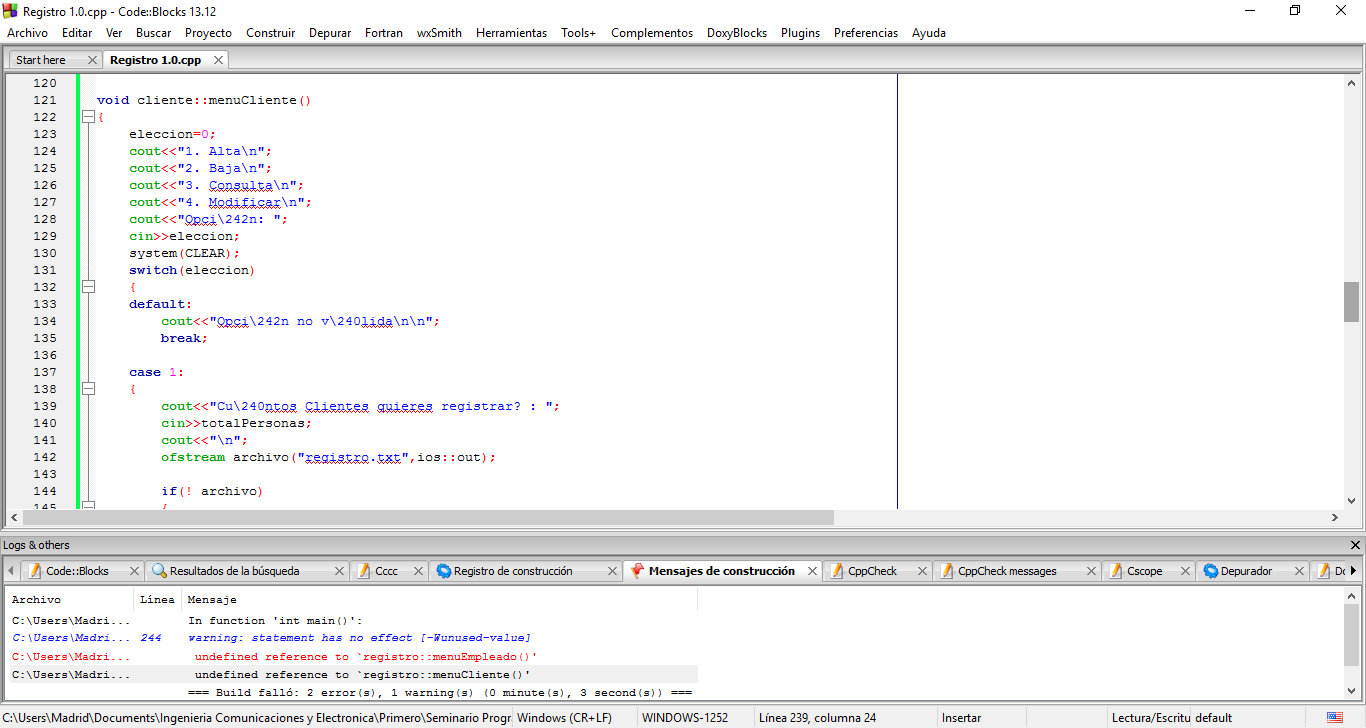Viewport: 1366px width, 728px height.
Task: Click the editor scrollbar up arrow
Action: 1351,82
